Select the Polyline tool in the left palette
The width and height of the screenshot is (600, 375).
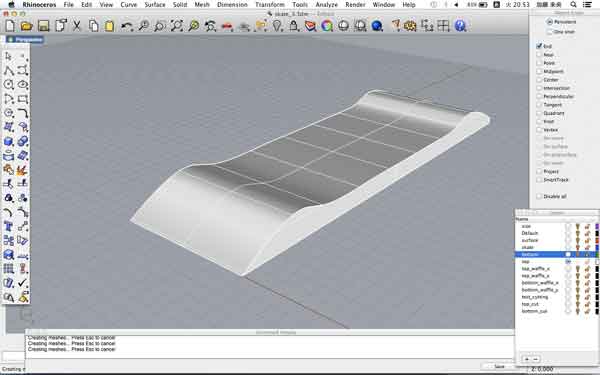pyautogui.click(x=8, y=70)
